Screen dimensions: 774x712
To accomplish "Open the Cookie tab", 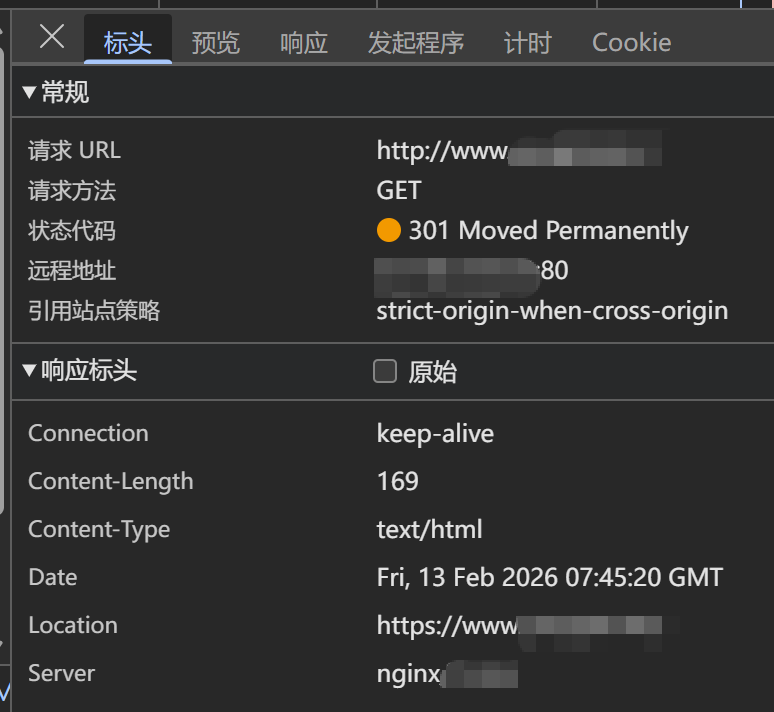I will pos(631,43).
